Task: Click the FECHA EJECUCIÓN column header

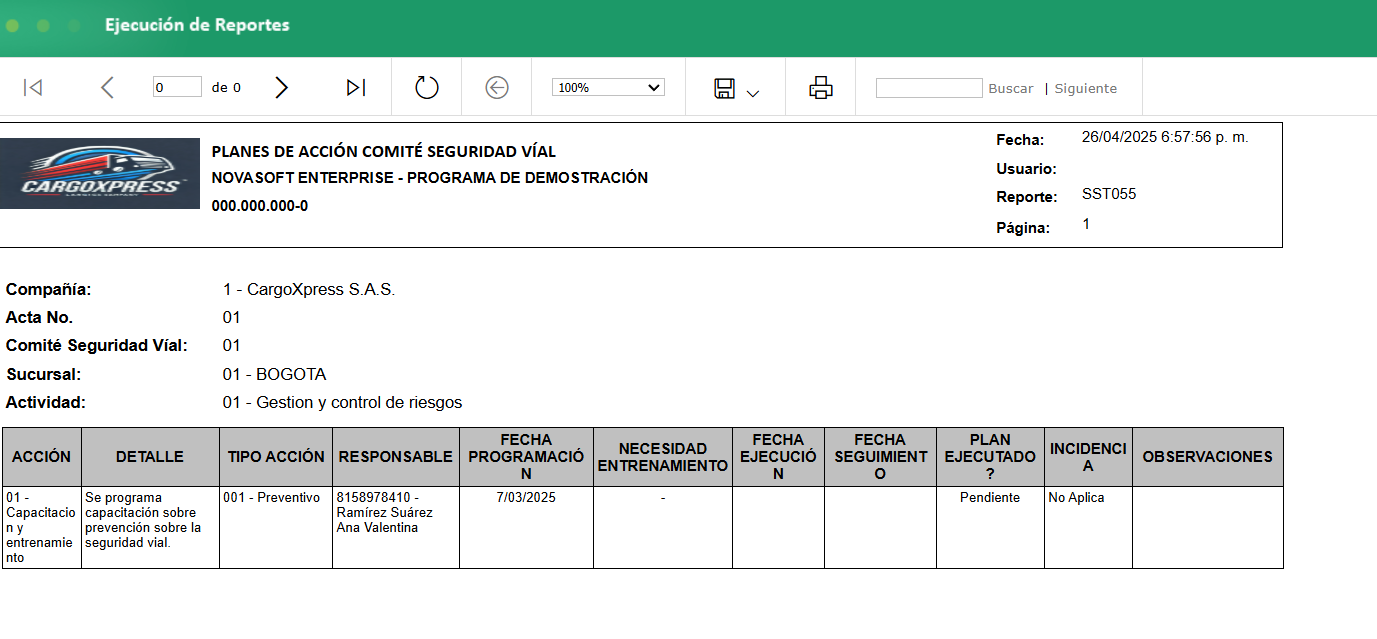Action: [x=778, y=457]
